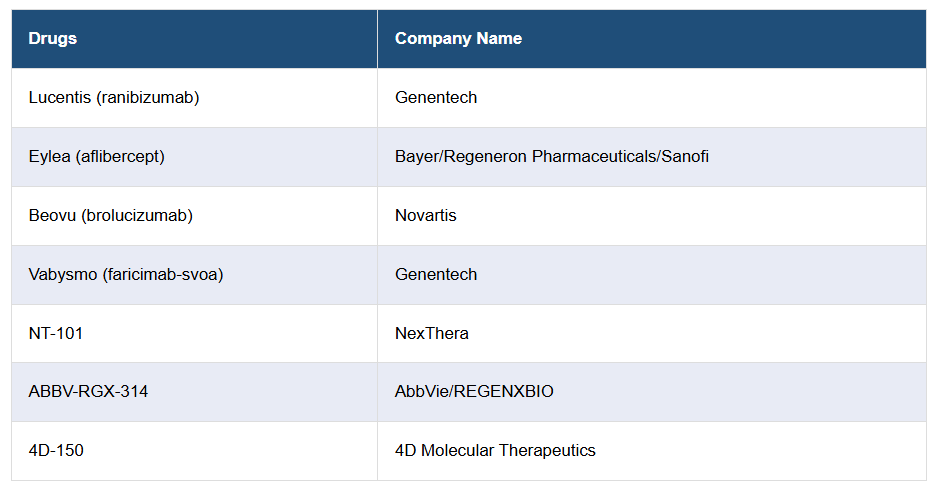Select the Vabysmo (faricimab-svoa) cell

pyautogui.click(x=125, y=275)
